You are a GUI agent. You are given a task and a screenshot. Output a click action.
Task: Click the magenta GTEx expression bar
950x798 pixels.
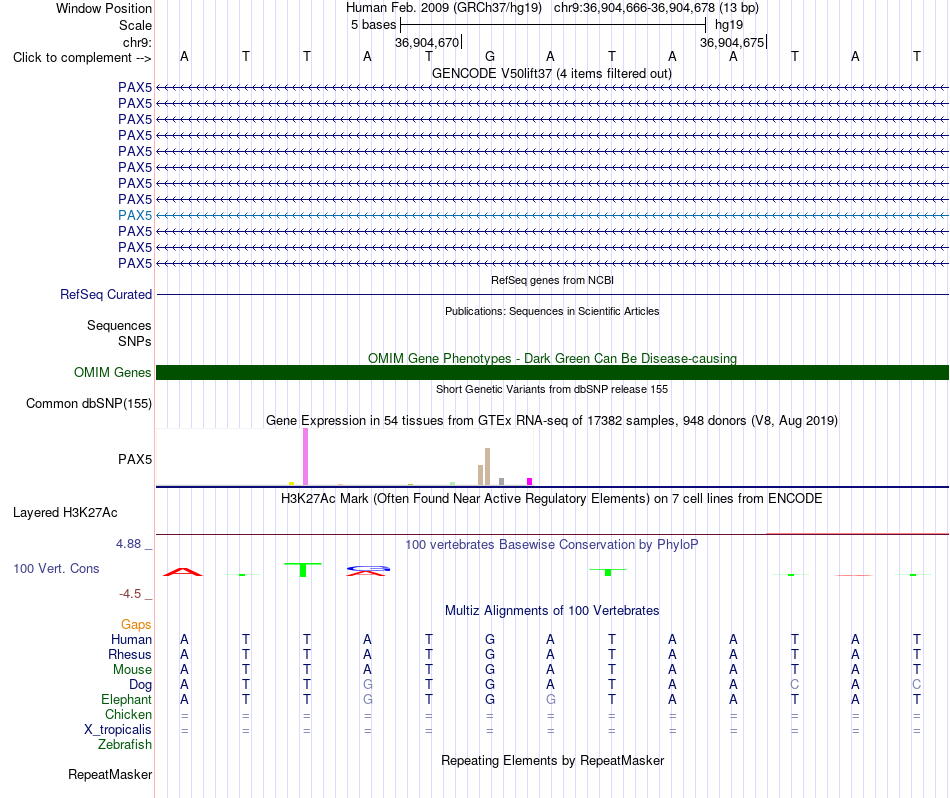point(530,482)
